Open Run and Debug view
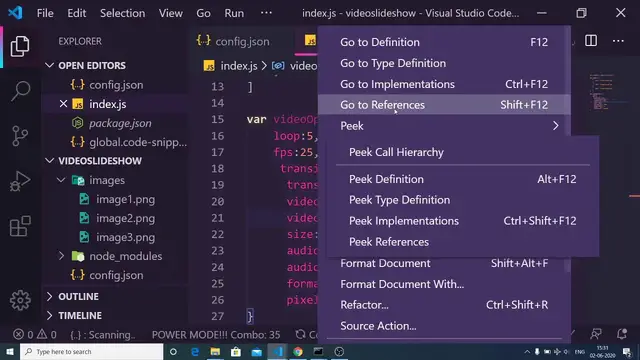This screenshot has height=360, width=640. (x=20, y=181)
